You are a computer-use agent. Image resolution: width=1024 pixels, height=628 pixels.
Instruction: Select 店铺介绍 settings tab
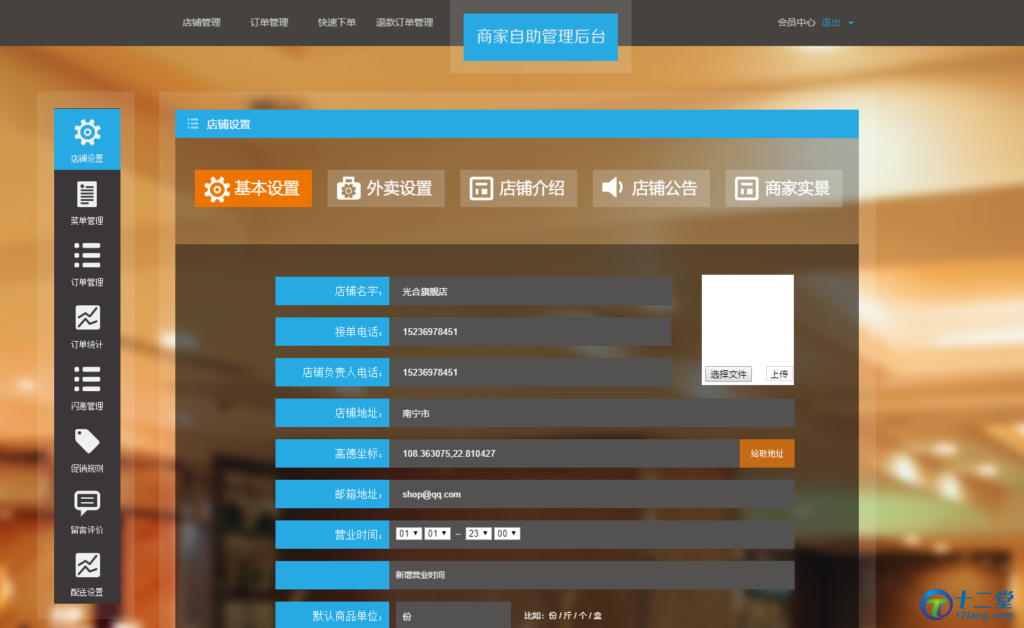point(518,188)
